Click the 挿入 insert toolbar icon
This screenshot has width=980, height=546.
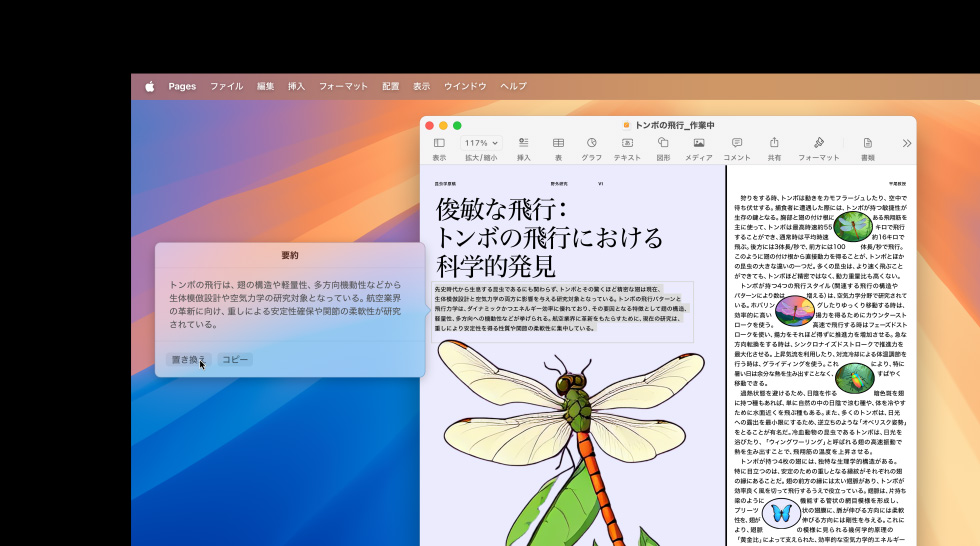(x=523, y=144)
